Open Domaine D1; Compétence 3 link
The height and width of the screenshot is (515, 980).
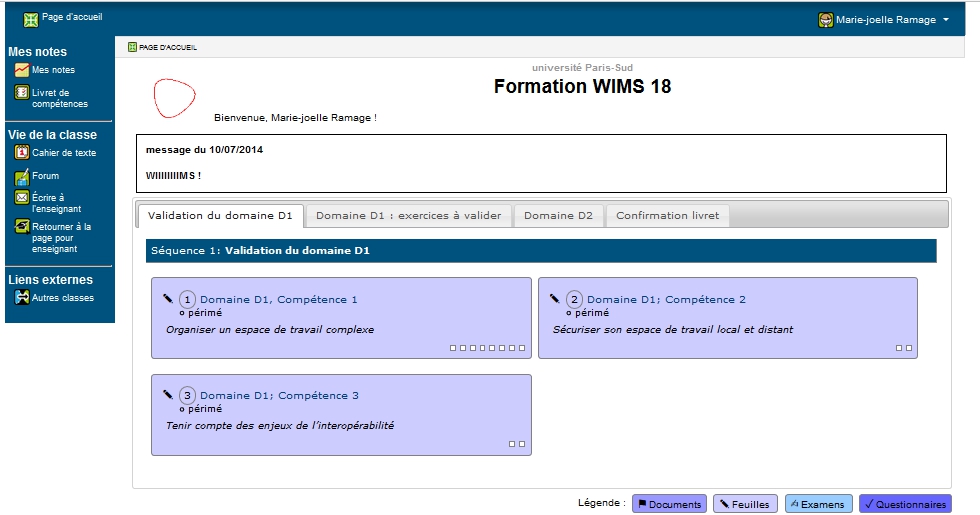click(x=279, y=396)
